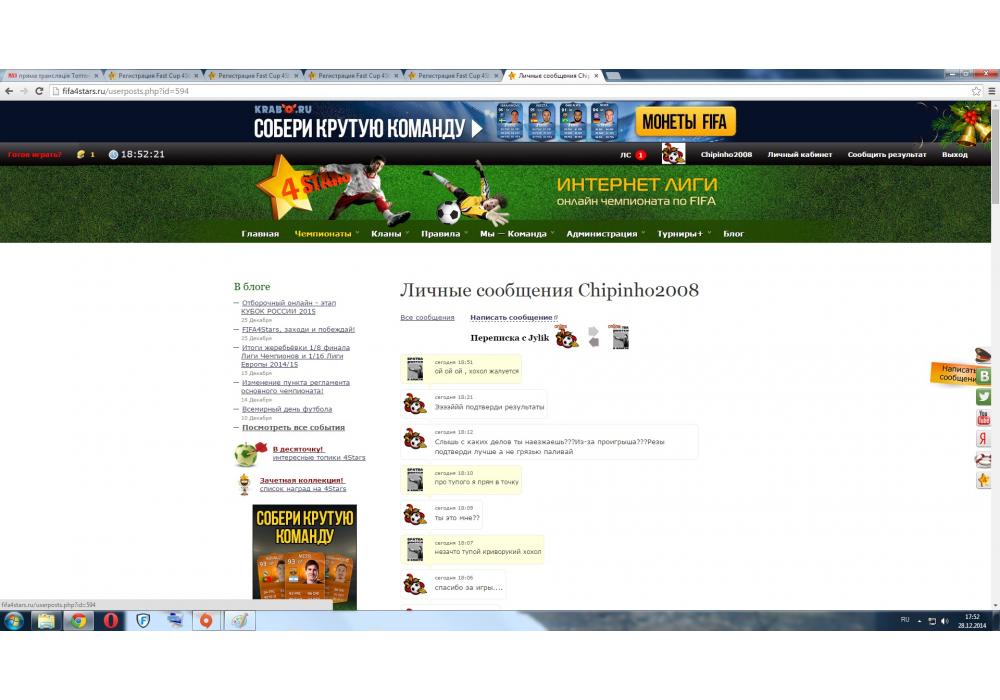1000x700 pixels.
Task: Click Выход to log out
Action: point(955,154)
